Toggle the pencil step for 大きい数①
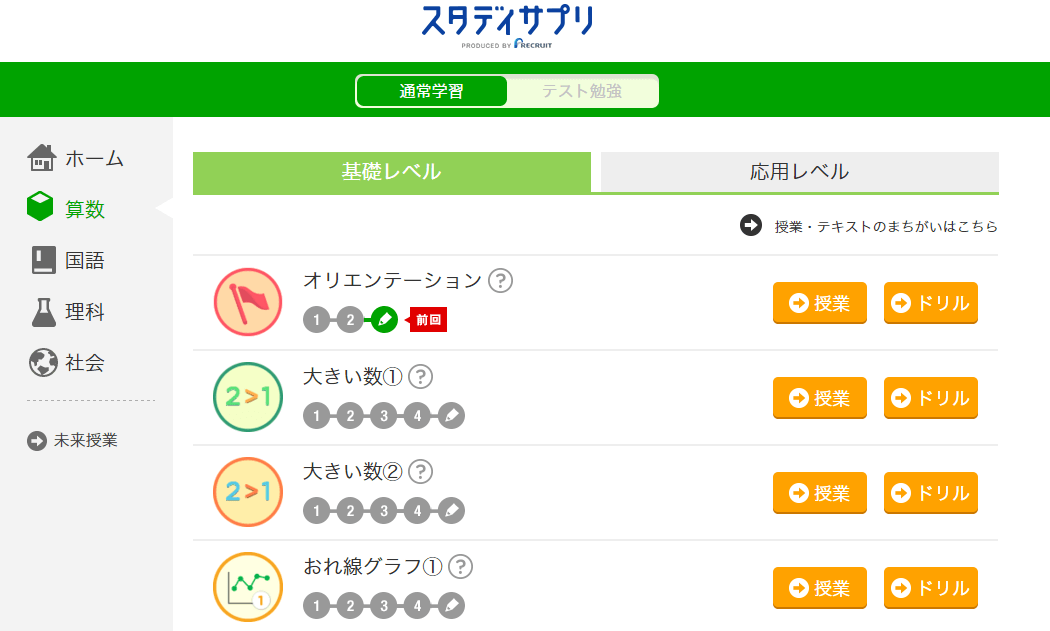 (453, 414)
